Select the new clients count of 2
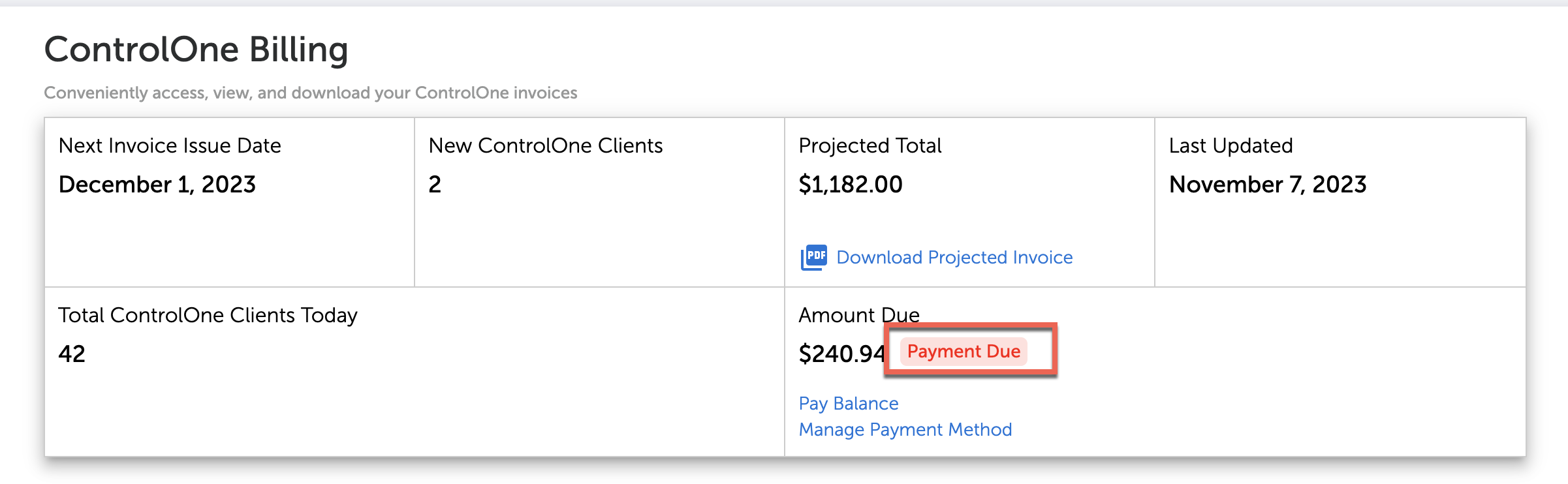 coord(435,185)
